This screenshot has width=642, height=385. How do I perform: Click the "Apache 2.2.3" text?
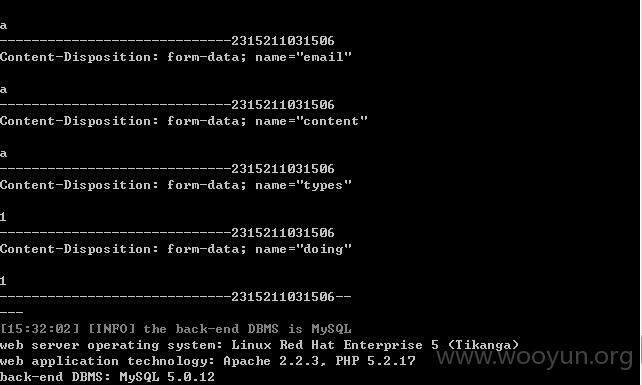coord(275,361)
